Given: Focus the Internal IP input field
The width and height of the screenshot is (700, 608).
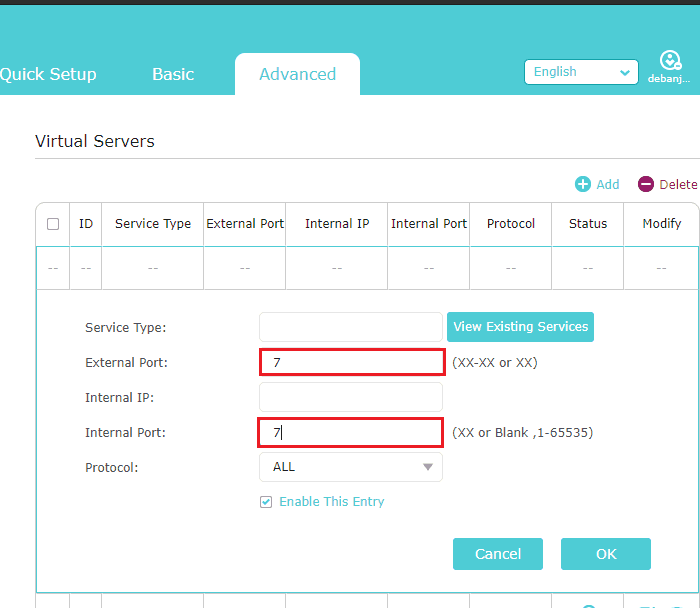Looking at the screenshot, I should 351,397.
